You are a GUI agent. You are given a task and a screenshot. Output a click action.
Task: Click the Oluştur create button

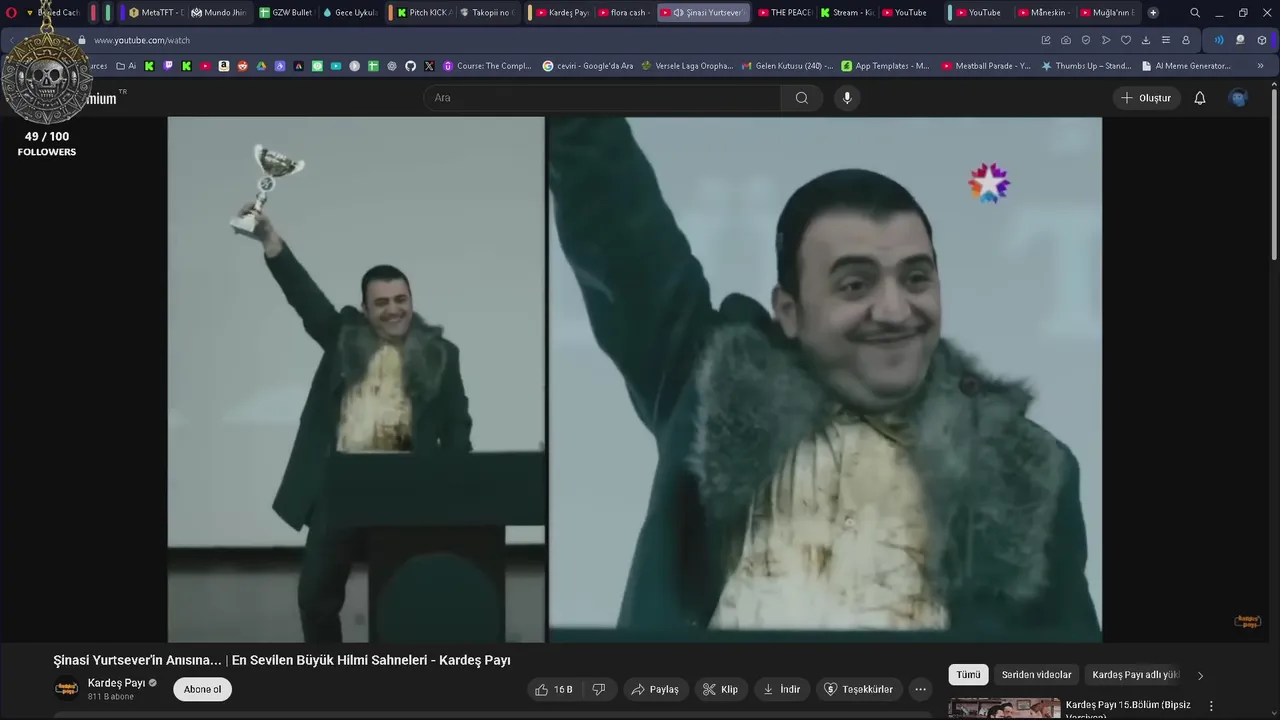pyautogui.click(x=1146, y=98)
